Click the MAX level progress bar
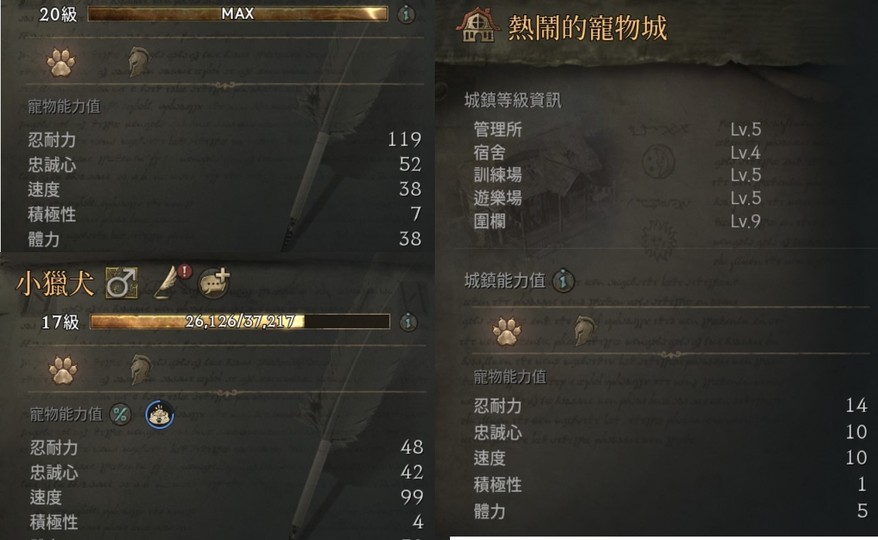The image size is (878, 540). click(237, 13)
